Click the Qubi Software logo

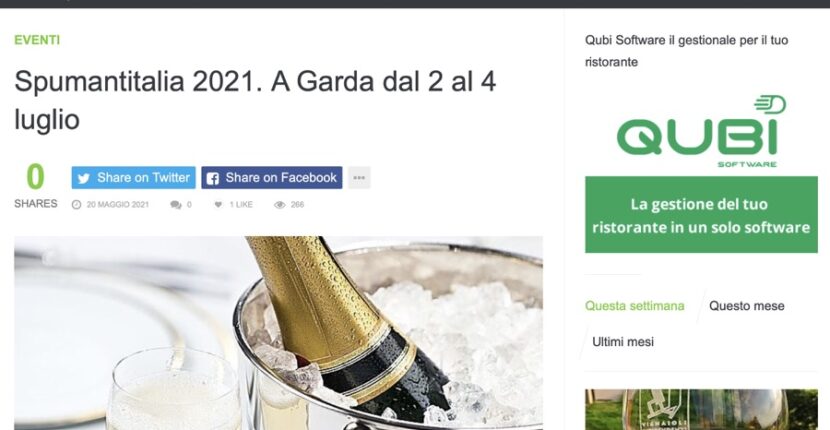(701, 131)
